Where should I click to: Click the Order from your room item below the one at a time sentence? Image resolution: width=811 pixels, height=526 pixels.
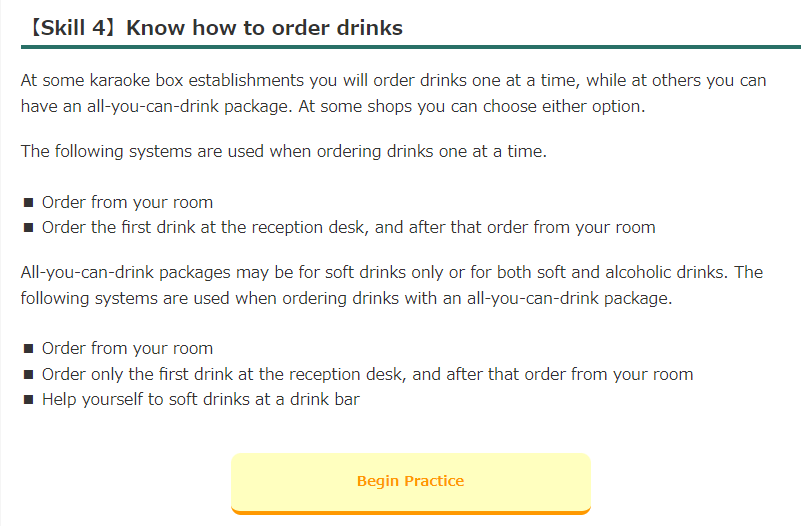pyautogui.click(x=127, y=202)
